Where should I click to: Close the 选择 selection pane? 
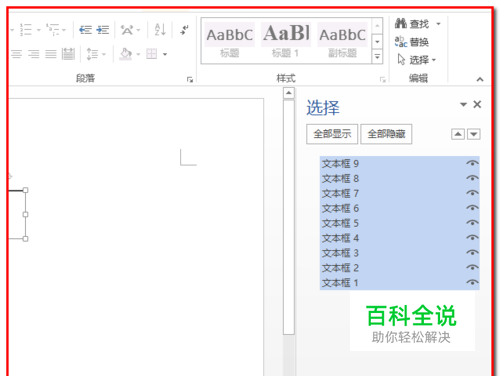(477, 104)
